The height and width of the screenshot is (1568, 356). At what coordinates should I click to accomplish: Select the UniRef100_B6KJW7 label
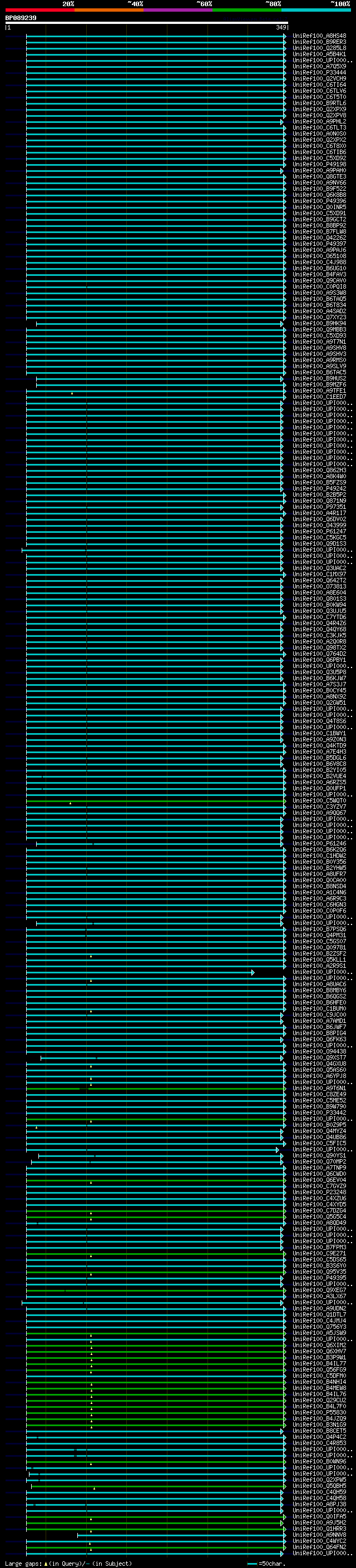(x=319, y=678)
